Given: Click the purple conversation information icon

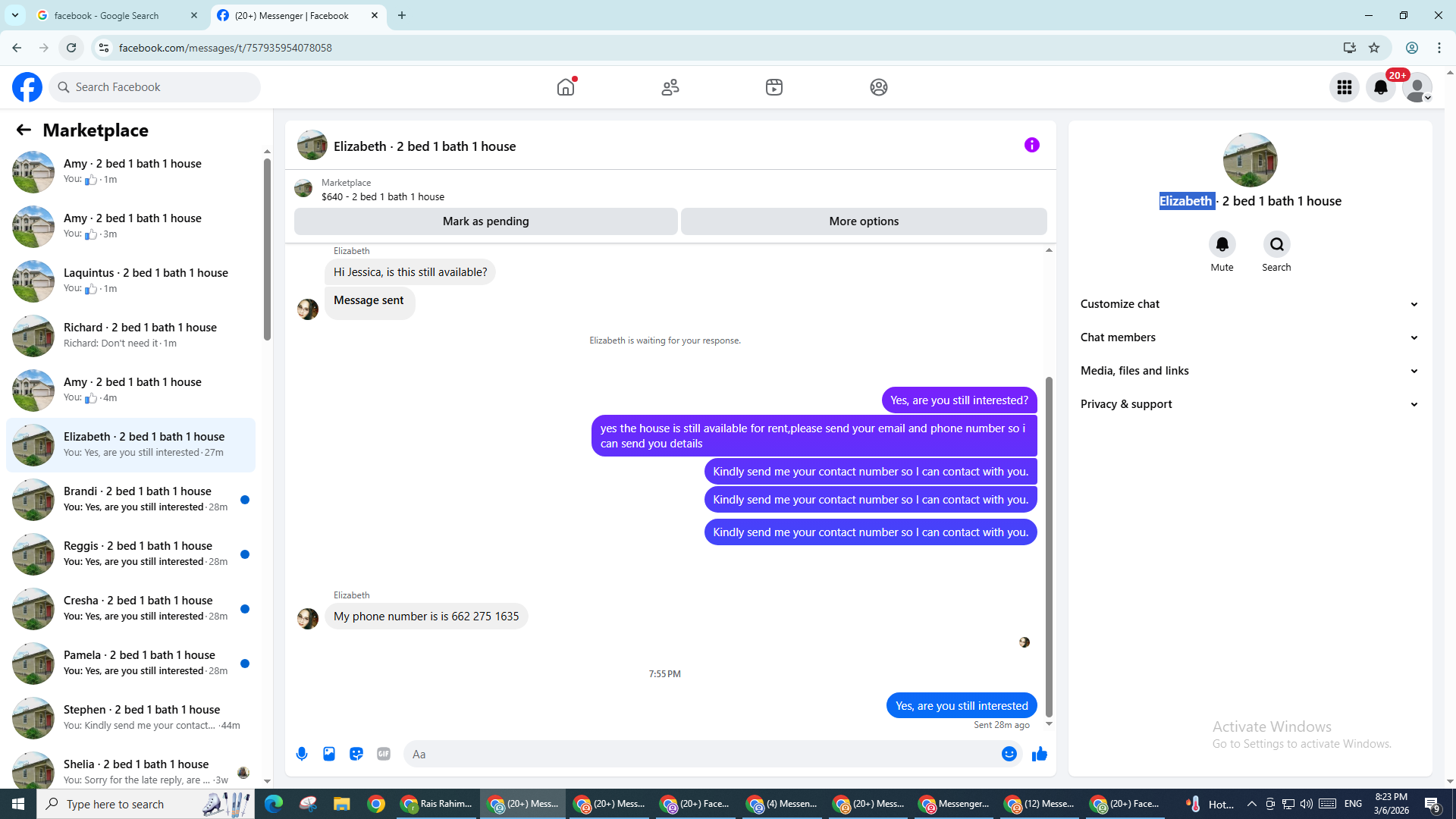Looking at the screenshot, I should 1031,145.
